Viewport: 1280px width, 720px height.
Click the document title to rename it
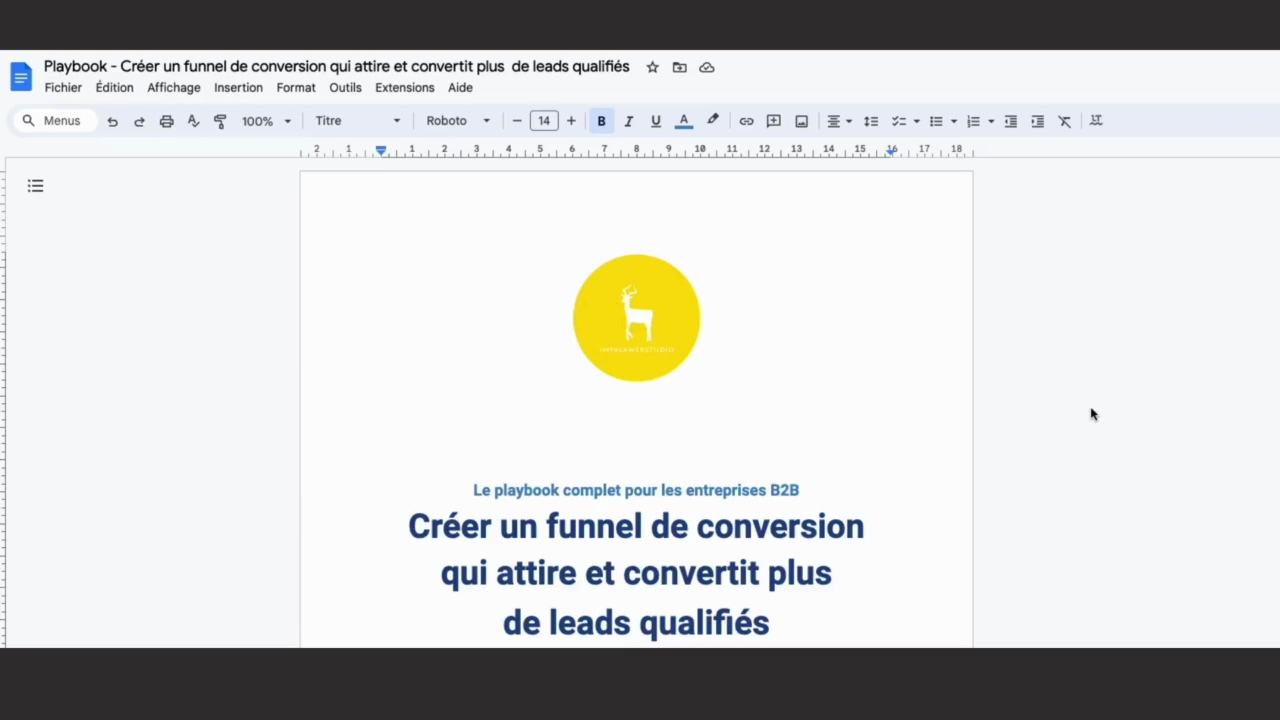[x=337, y=67]
